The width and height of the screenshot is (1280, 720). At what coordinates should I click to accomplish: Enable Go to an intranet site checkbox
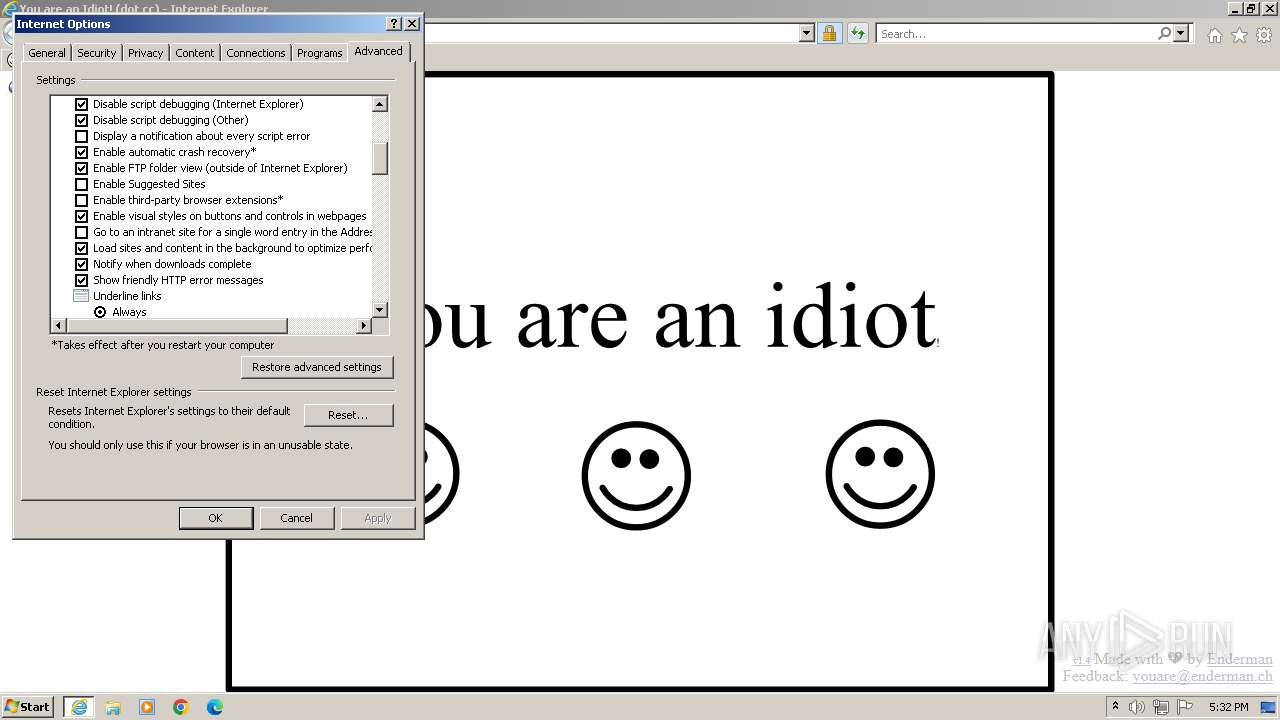tap(82, 232)
